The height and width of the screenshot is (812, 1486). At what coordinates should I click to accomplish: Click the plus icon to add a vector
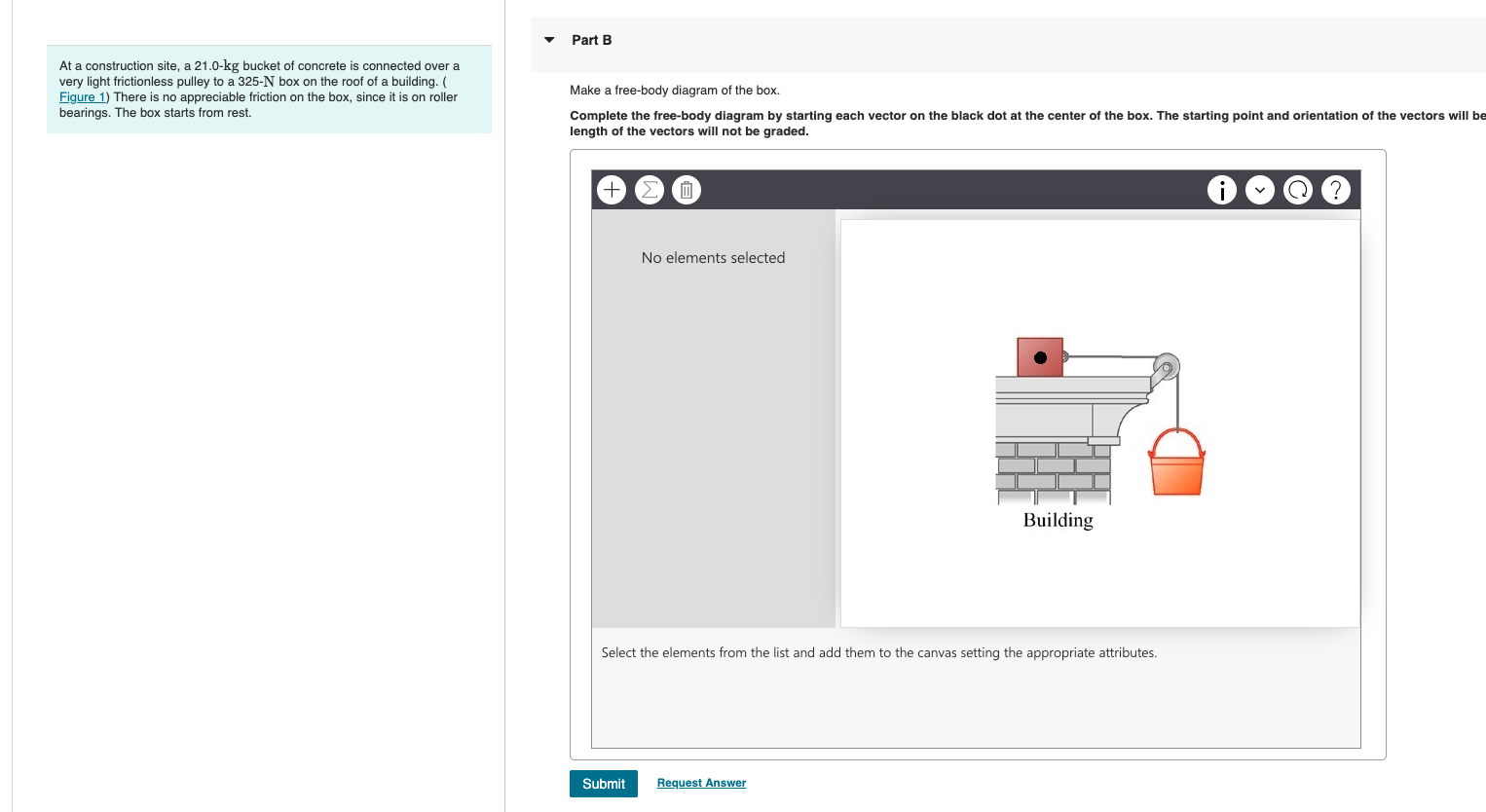612,190
